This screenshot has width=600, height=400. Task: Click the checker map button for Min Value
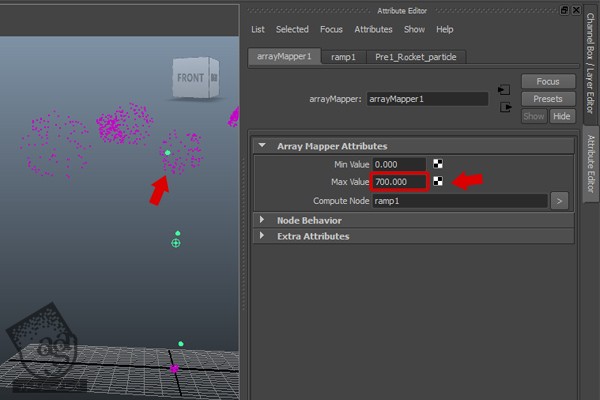[x=438, y=164]
